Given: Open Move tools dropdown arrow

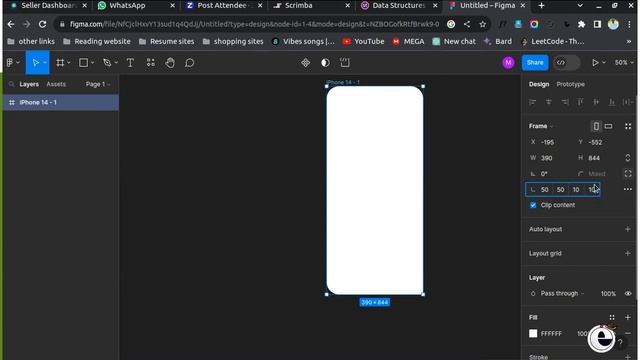Looking at the screenshot, I should pos(45,63).
